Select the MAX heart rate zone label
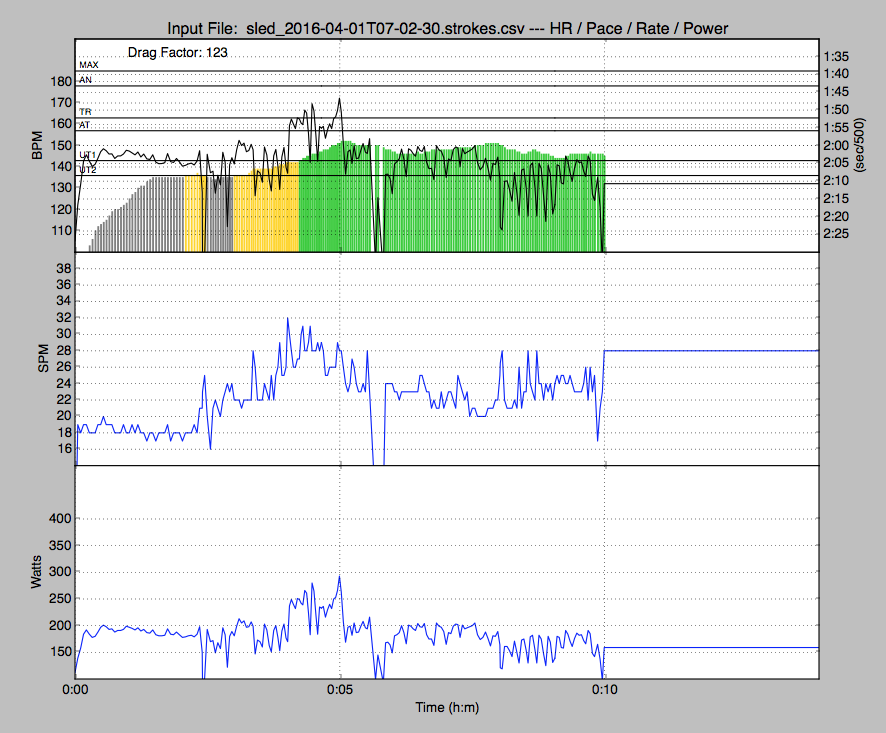This screenshot has width=886, height=733. pos(89,65)
